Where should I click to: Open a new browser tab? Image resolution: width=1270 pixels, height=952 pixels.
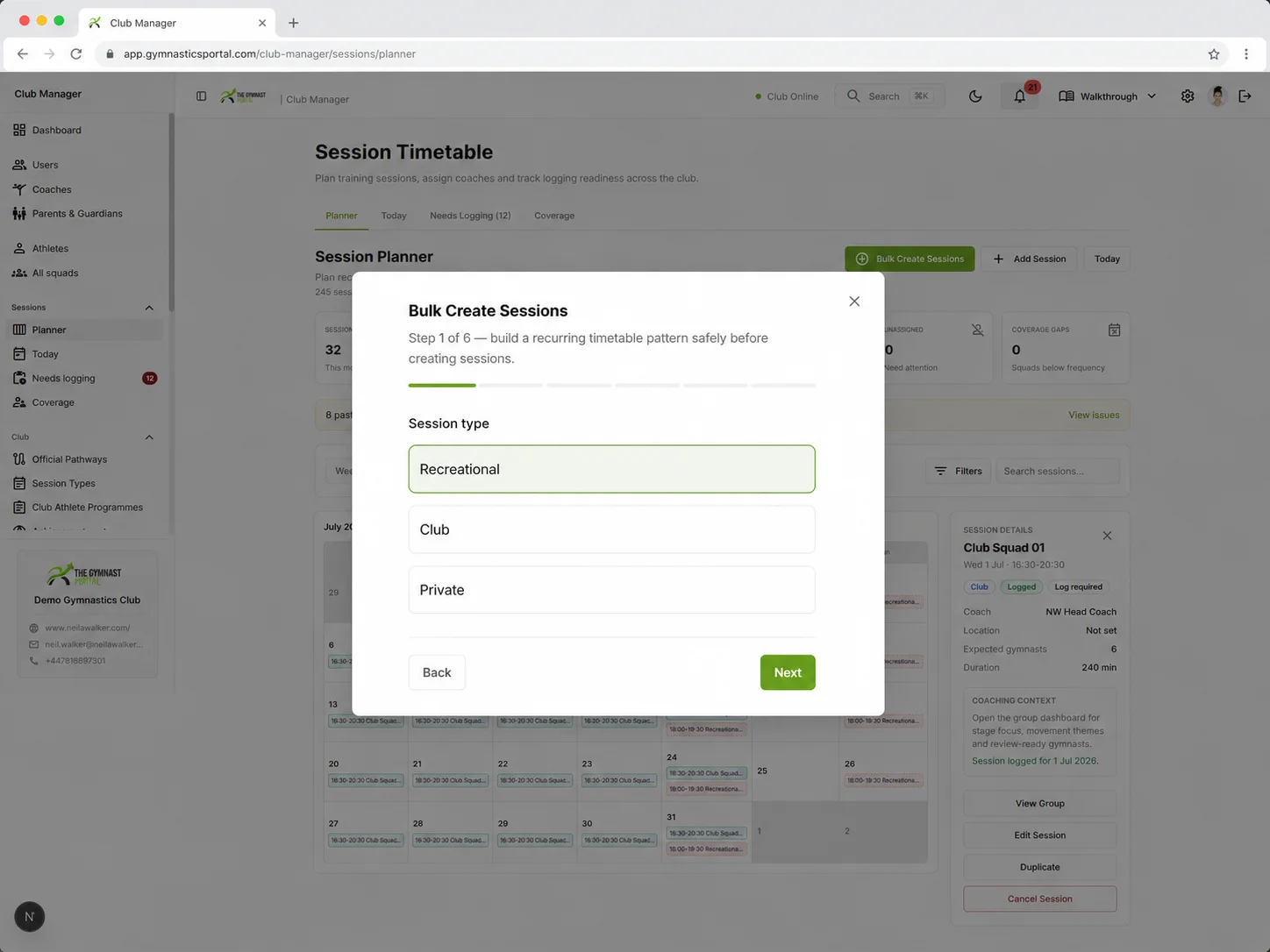294,23
